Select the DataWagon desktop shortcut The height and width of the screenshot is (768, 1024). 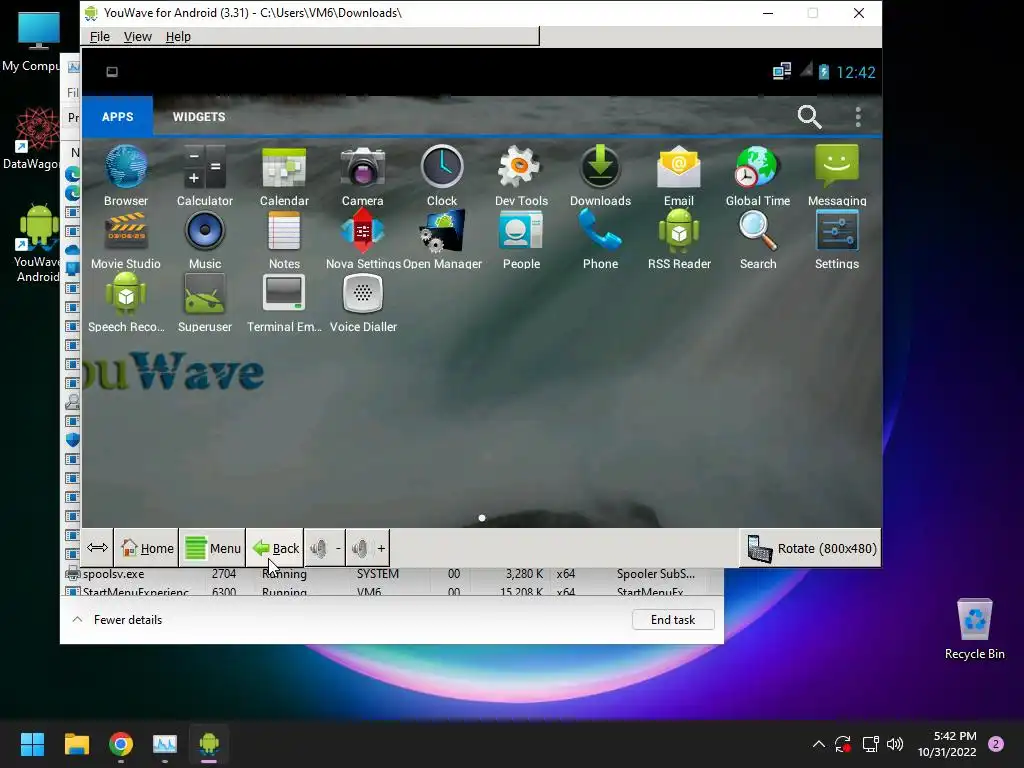pos(33,138)
